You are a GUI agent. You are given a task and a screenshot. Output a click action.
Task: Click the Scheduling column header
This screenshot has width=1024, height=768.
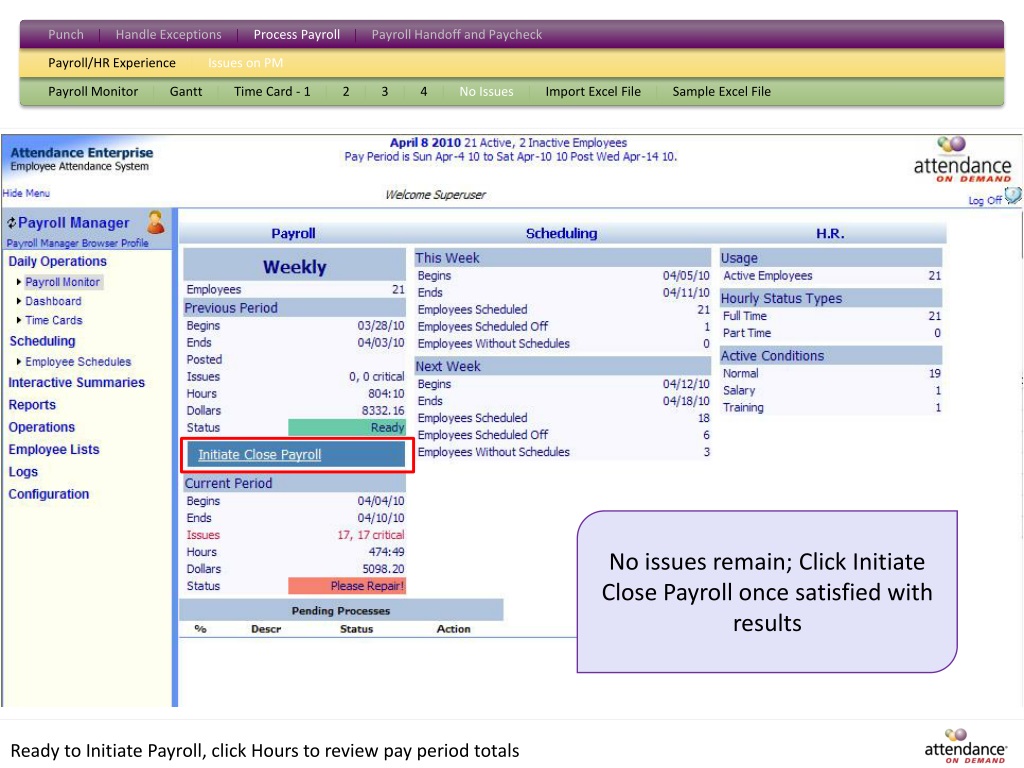562,233
